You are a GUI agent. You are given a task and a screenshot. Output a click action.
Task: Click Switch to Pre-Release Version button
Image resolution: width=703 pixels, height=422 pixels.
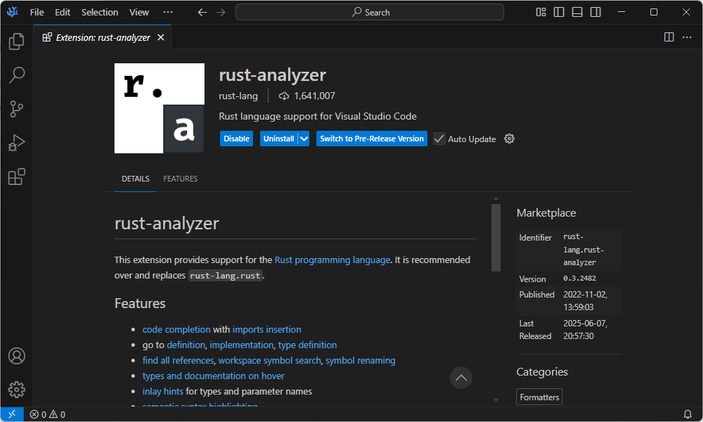point(372,139)
